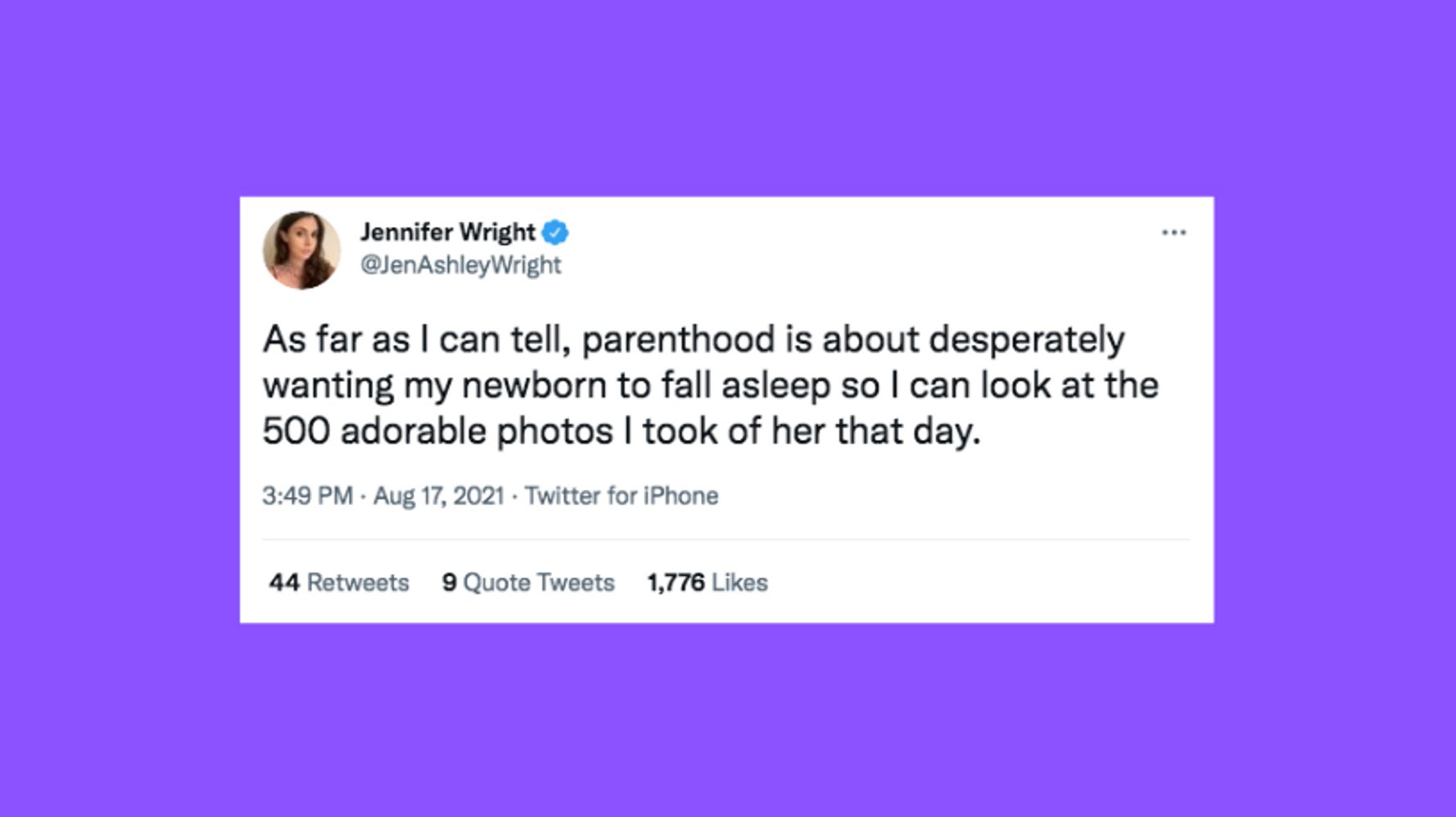Open the tweet's three-dot more options menu

point(1173,233)
